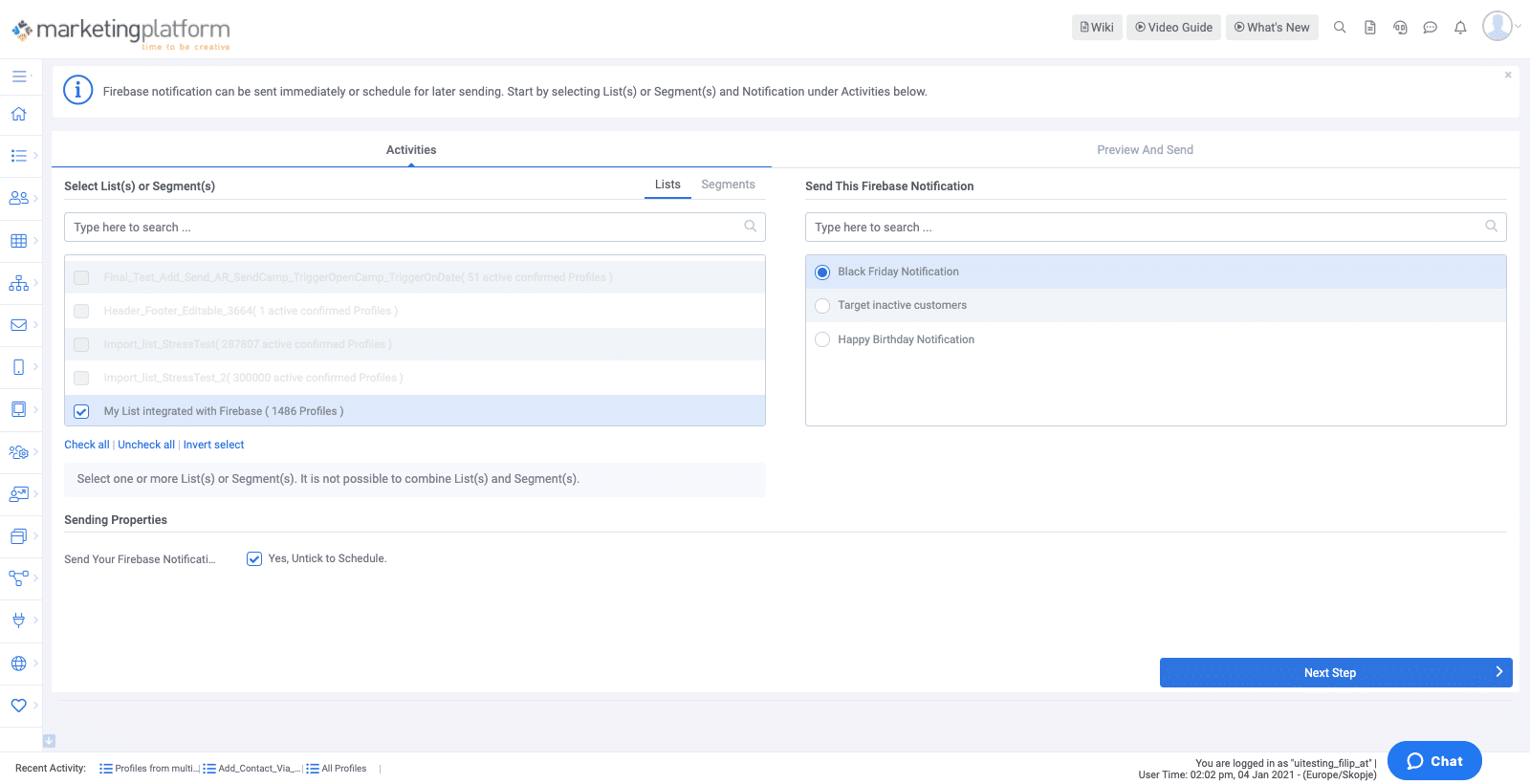
Task: Open the table grid icon in sidebar
Action: coord(18,241)
